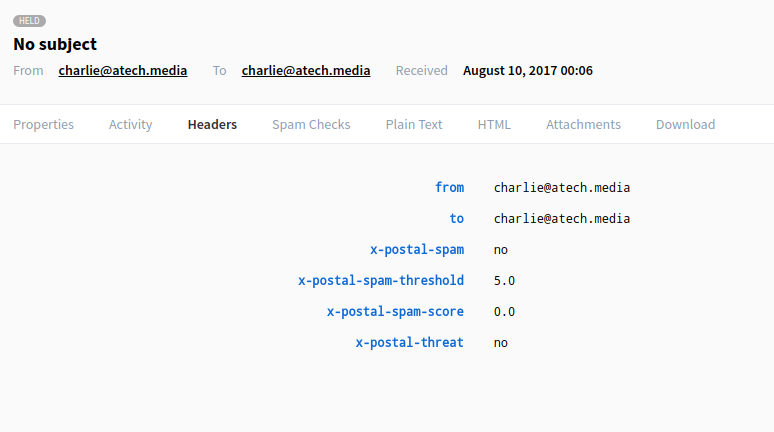View the Plain Text tab

tap(414, 124)
